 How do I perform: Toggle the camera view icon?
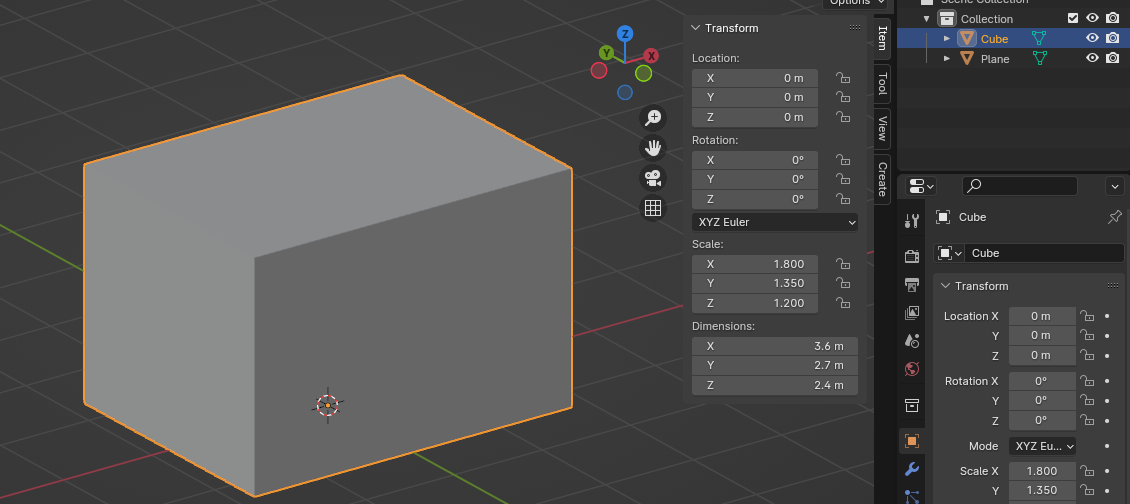[x=653, y=177]
